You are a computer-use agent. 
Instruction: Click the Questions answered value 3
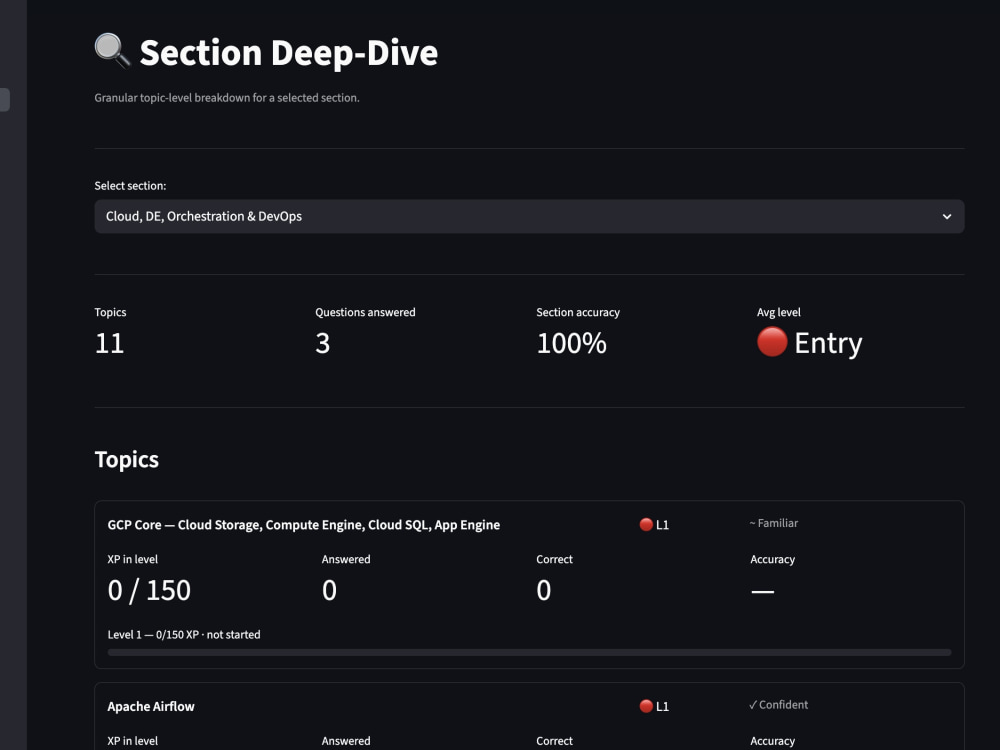(323, 343)
